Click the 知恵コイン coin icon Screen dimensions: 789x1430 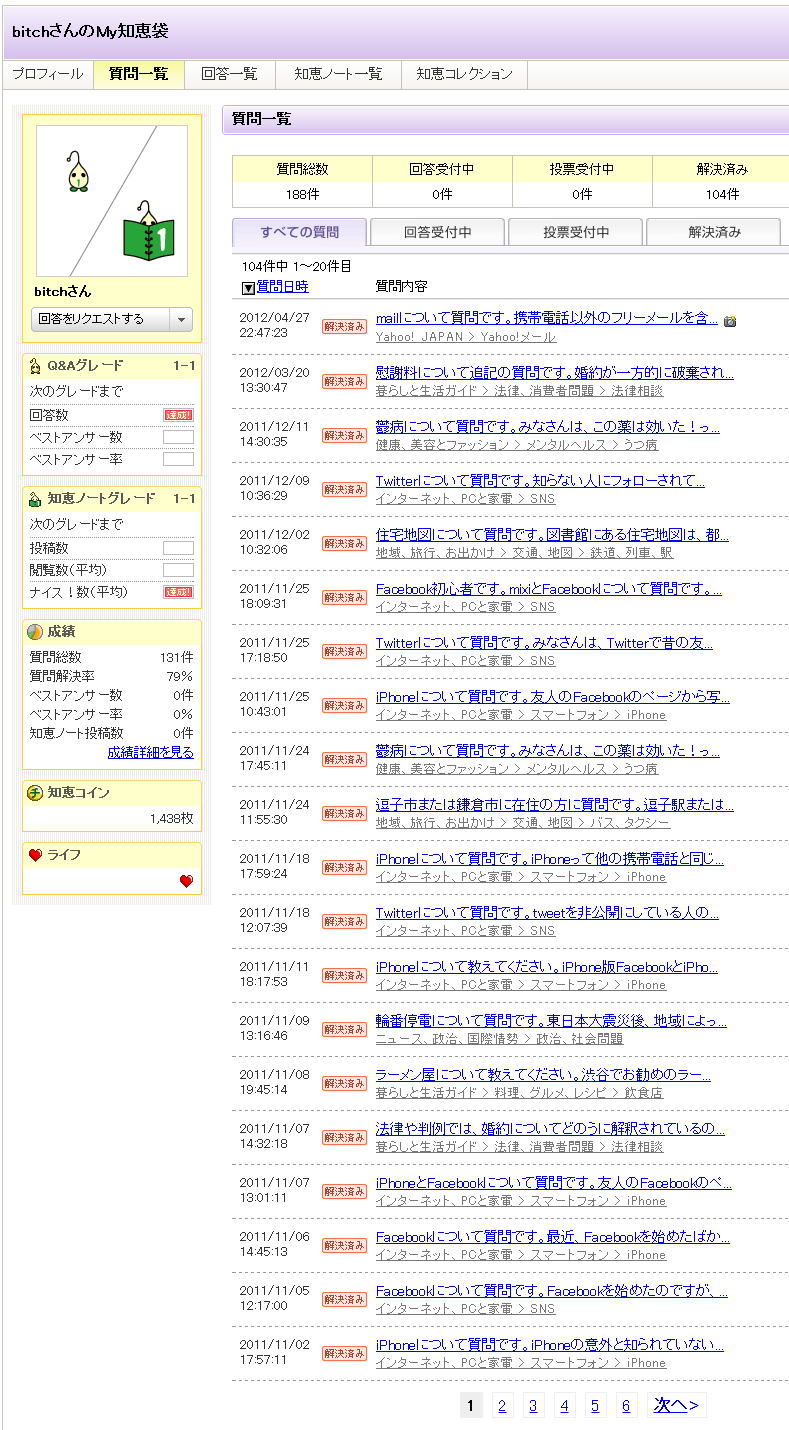point(36,793)
